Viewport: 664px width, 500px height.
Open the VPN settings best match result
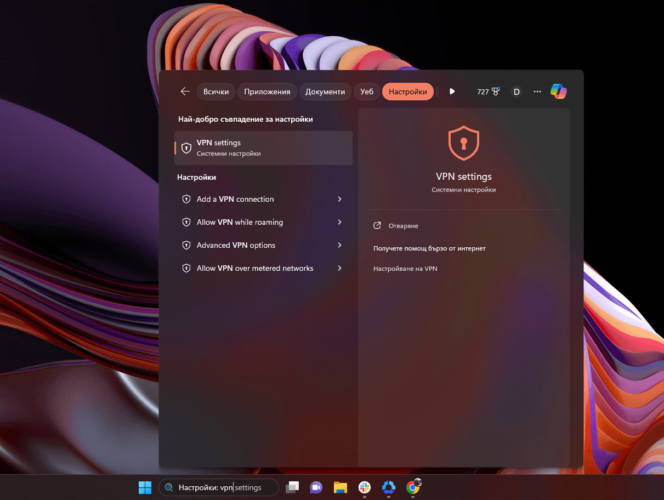(263, 148)
